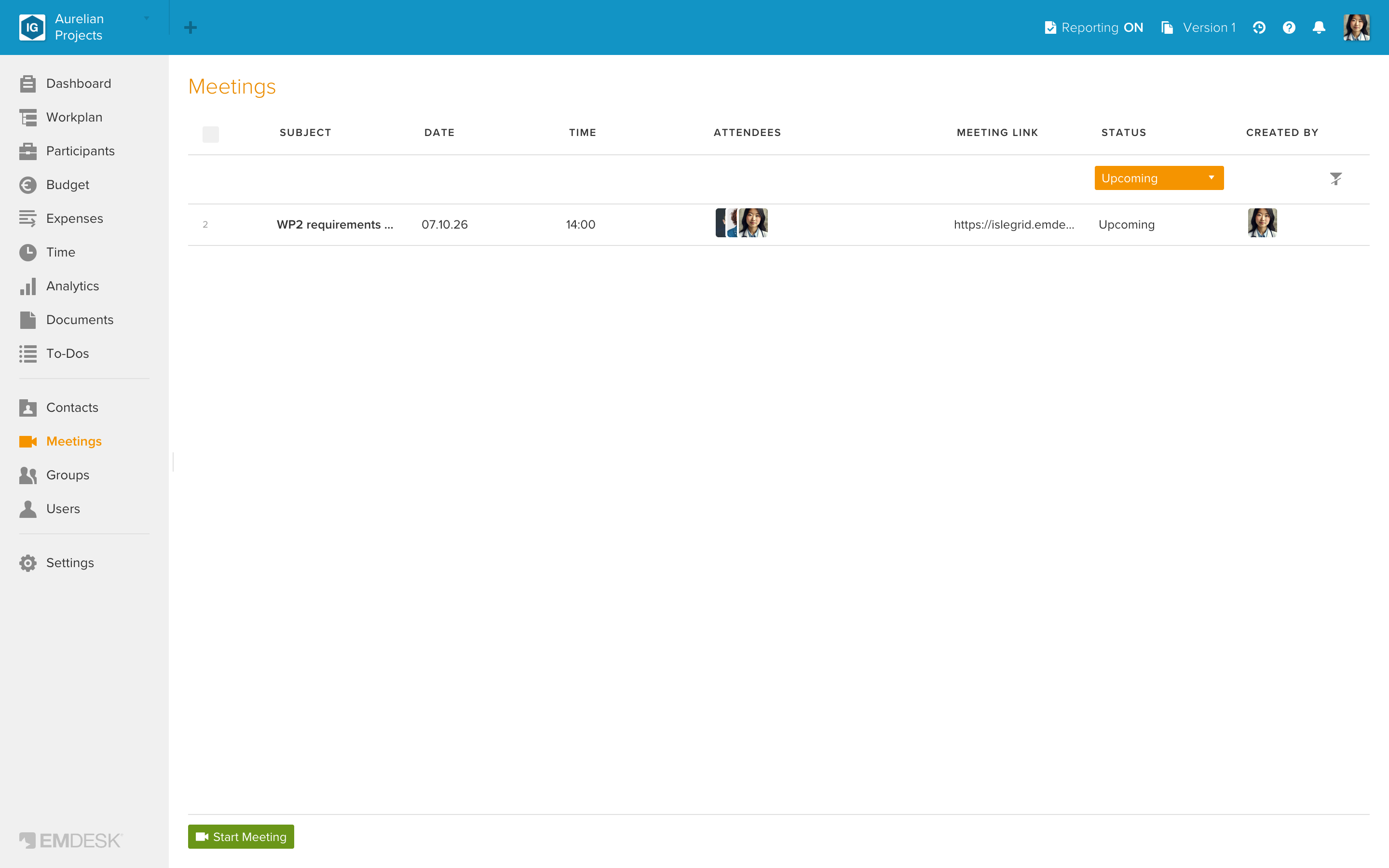Open the Workplan sidebar icon
The width and height of the screenshot is (1389, 868).
27,118
